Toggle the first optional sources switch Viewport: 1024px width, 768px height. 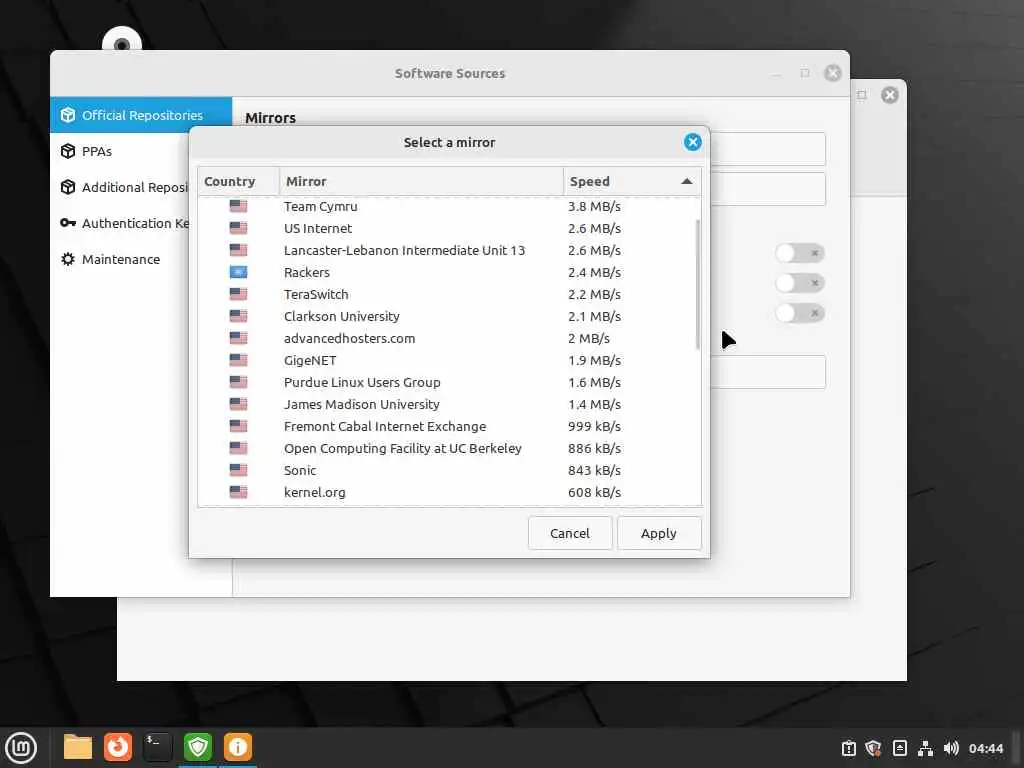coord(800,253)
